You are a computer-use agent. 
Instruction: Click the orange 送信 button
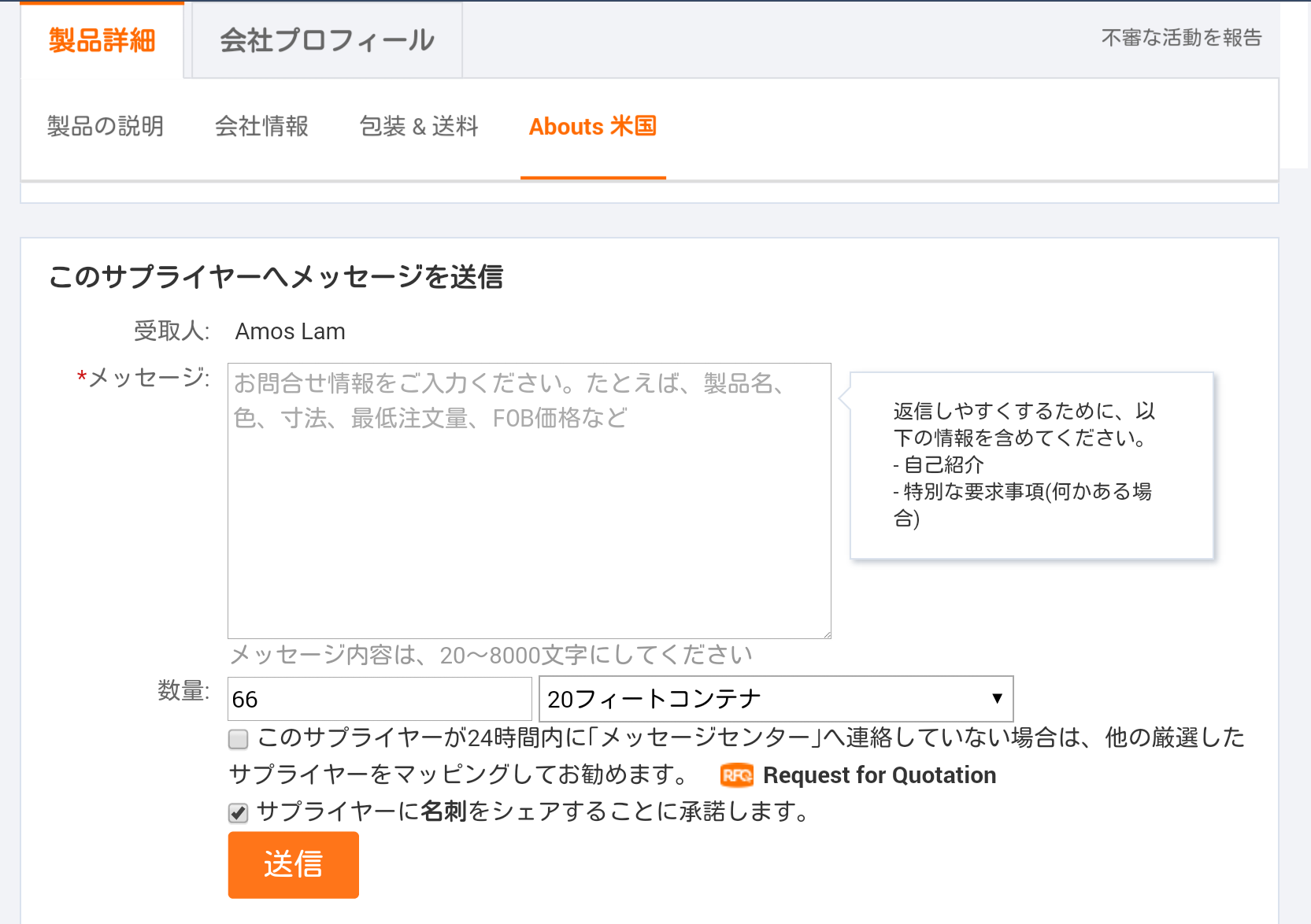[x=294, y=864]
